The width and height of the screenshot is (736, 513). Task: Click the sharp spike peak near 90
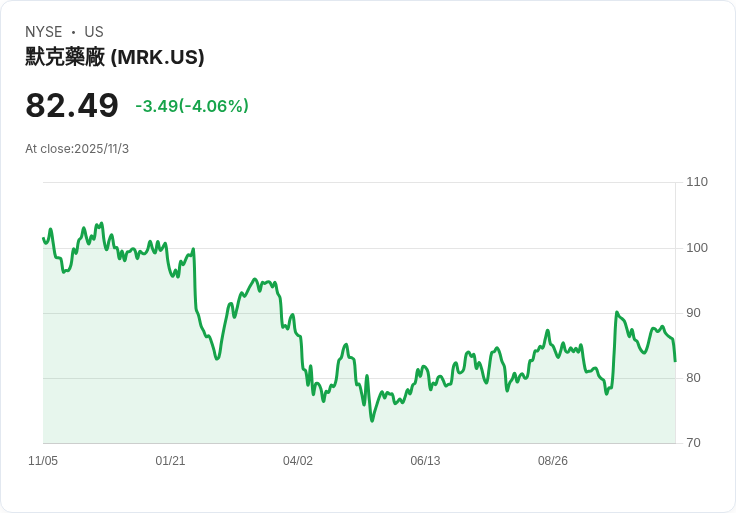[x=617, y=312]
